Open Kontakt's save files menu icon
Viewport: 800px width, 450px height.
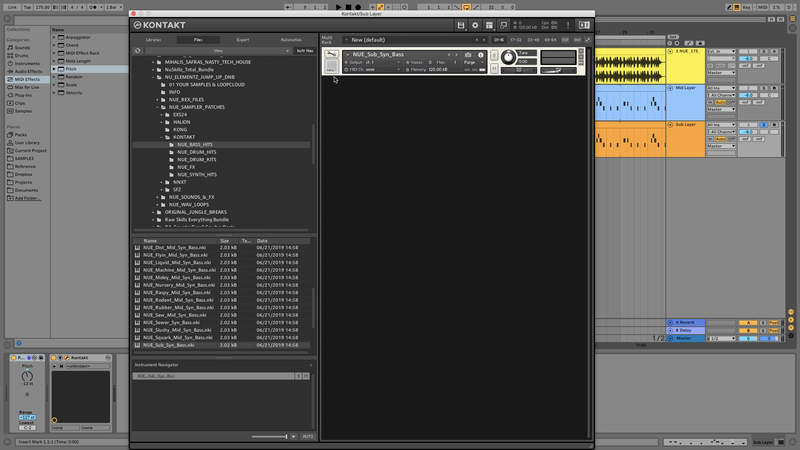pos(461,25)
